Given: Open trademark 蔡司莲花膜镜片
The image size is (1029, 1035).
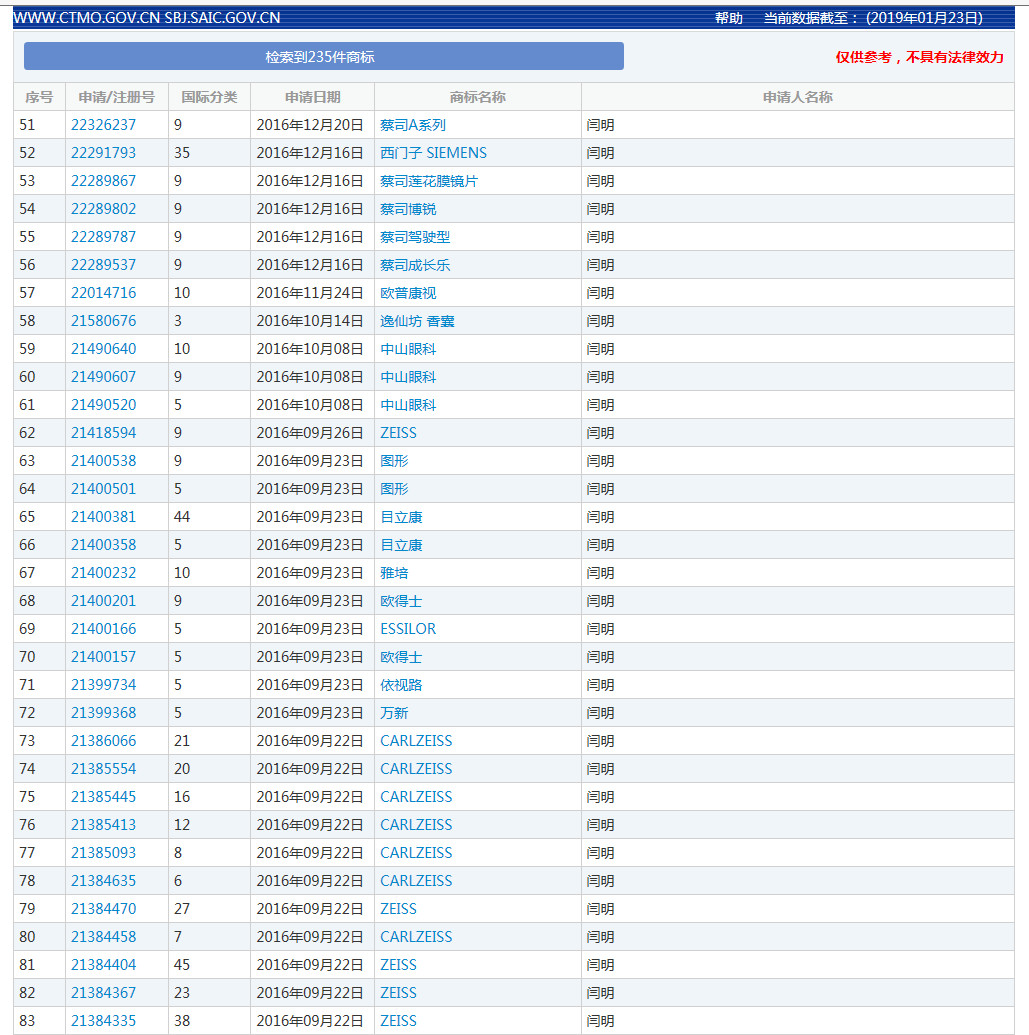Looking at the screenshot, I should coord(429,181).
